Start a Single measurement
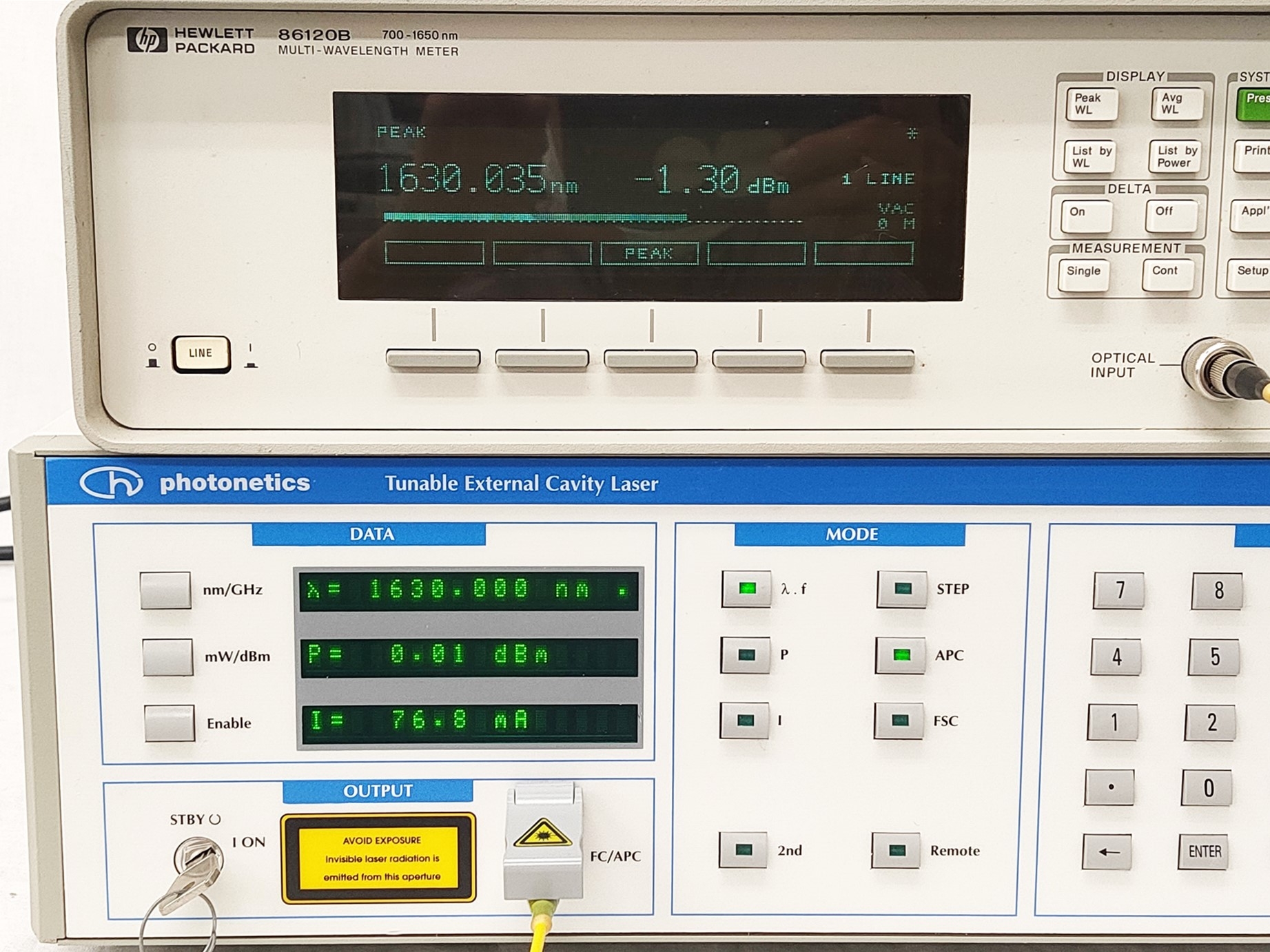The image size is (1270, 952). (1084, 275)
